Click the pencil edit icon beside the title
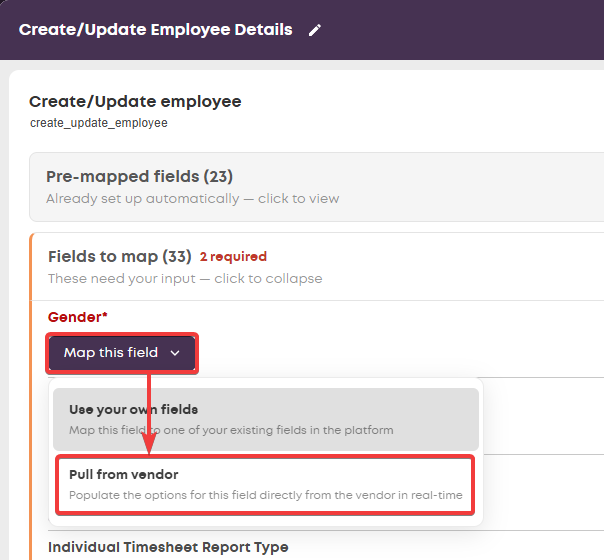Image resolution: width=604 pixels, height=560 pixels. pos(315,30)
